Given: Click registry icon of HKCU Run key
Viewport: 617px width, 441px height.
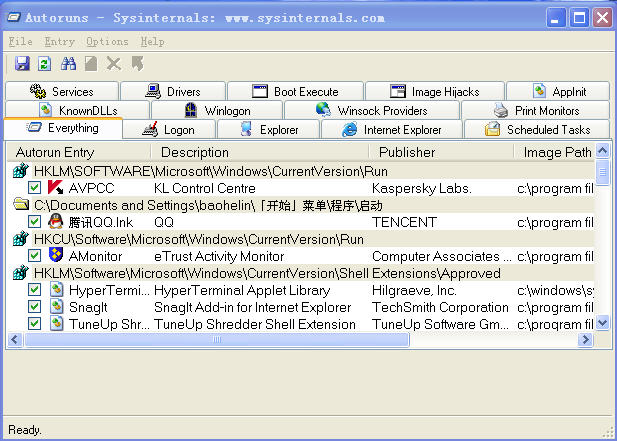Looking at the screenshot, I should 21,239.
